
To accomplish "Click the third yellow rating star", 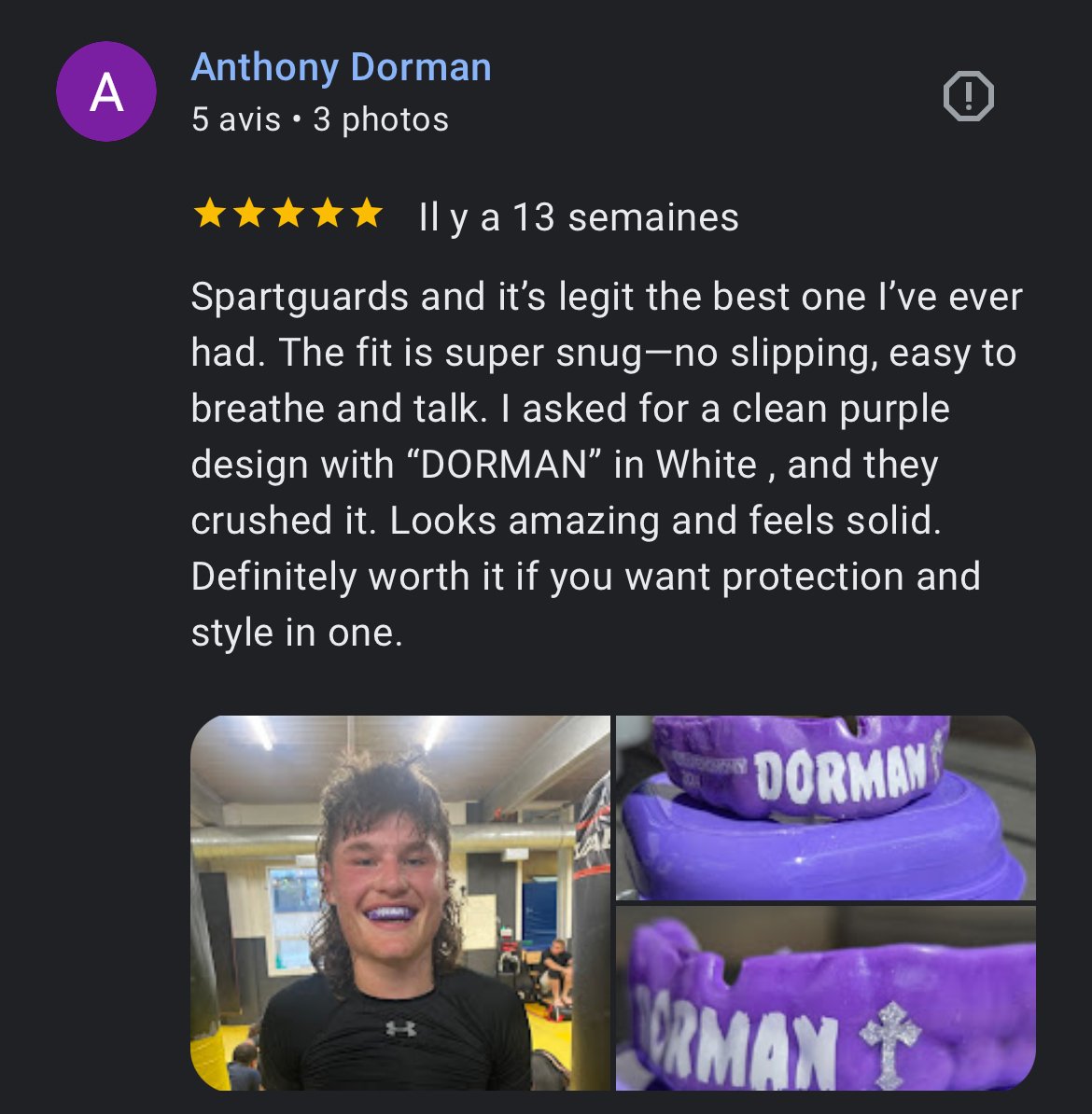I will point(287,213).
